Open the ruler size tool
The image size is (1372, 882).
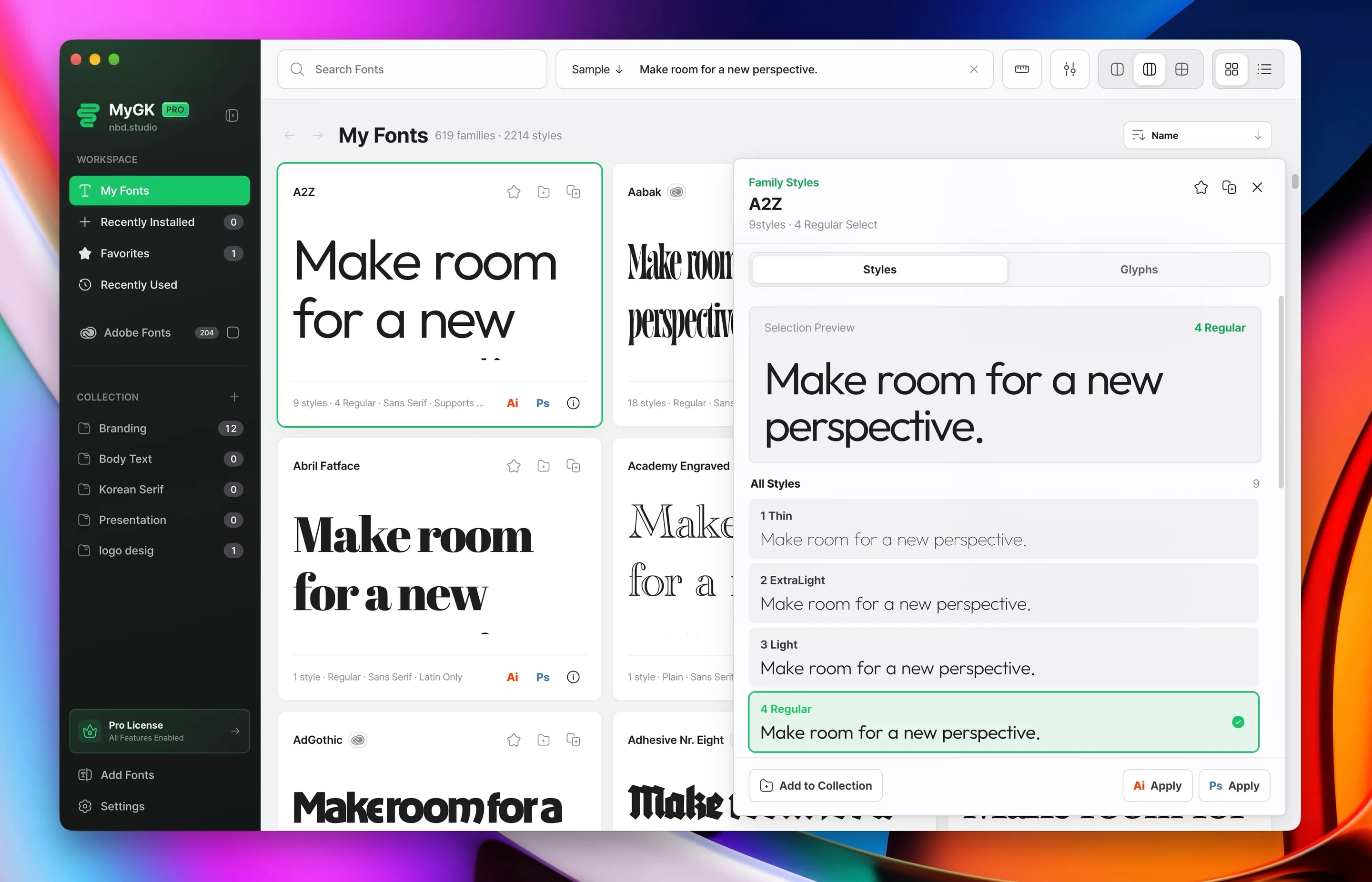tap(1021, 70)
